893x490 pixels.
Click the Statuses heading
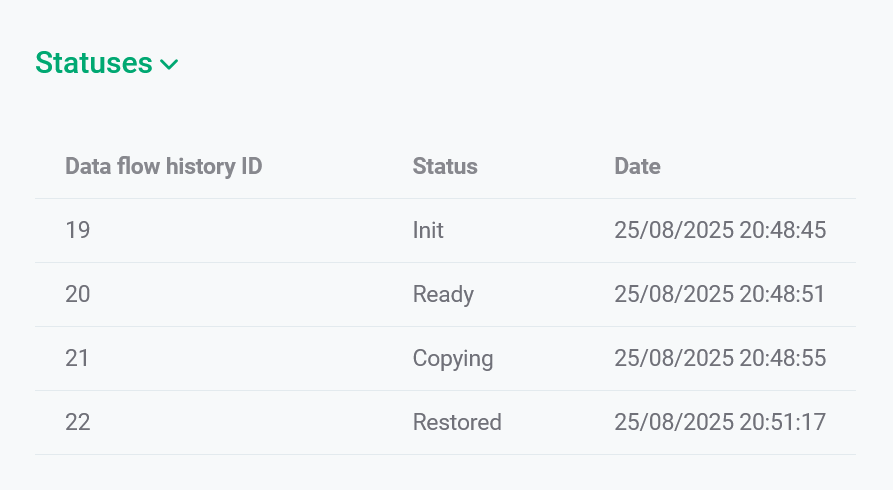(93, 63)
